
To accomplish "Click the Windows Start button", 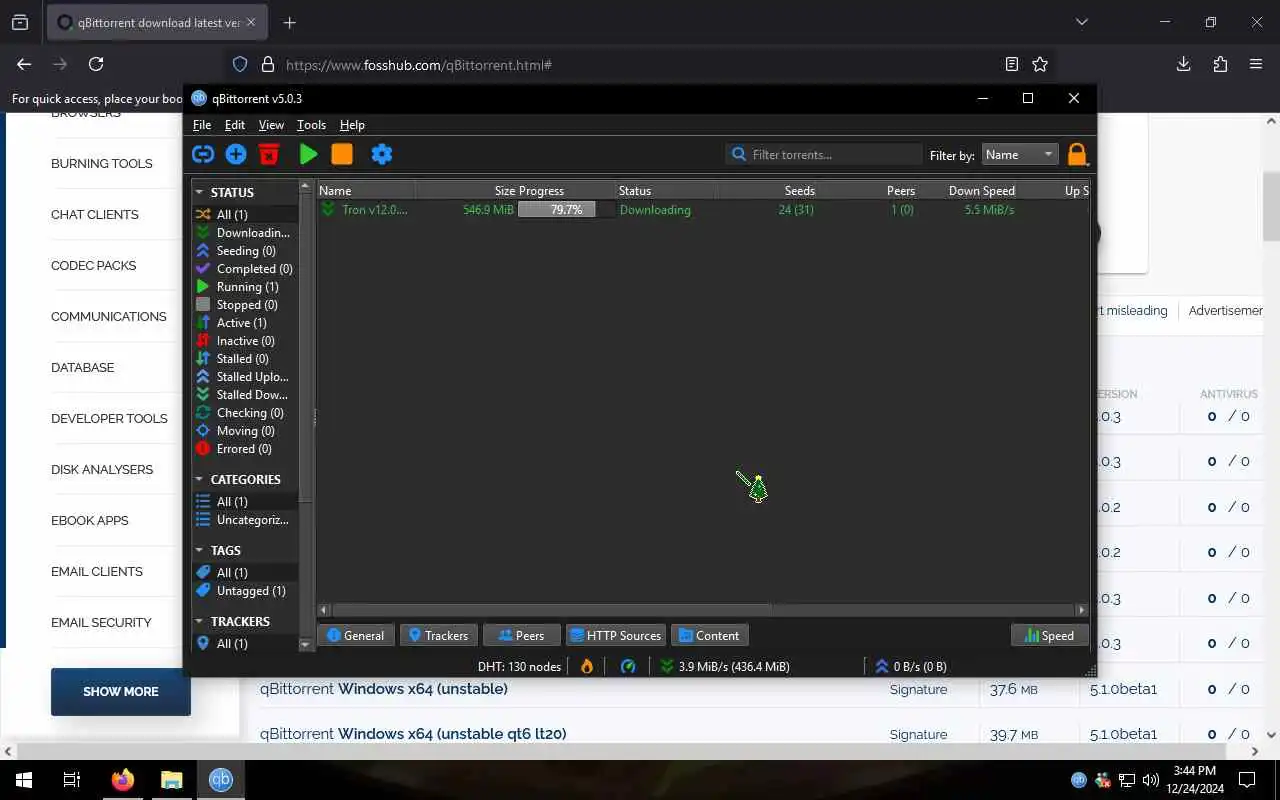I will pyautogui.click(x=24, y=780).
